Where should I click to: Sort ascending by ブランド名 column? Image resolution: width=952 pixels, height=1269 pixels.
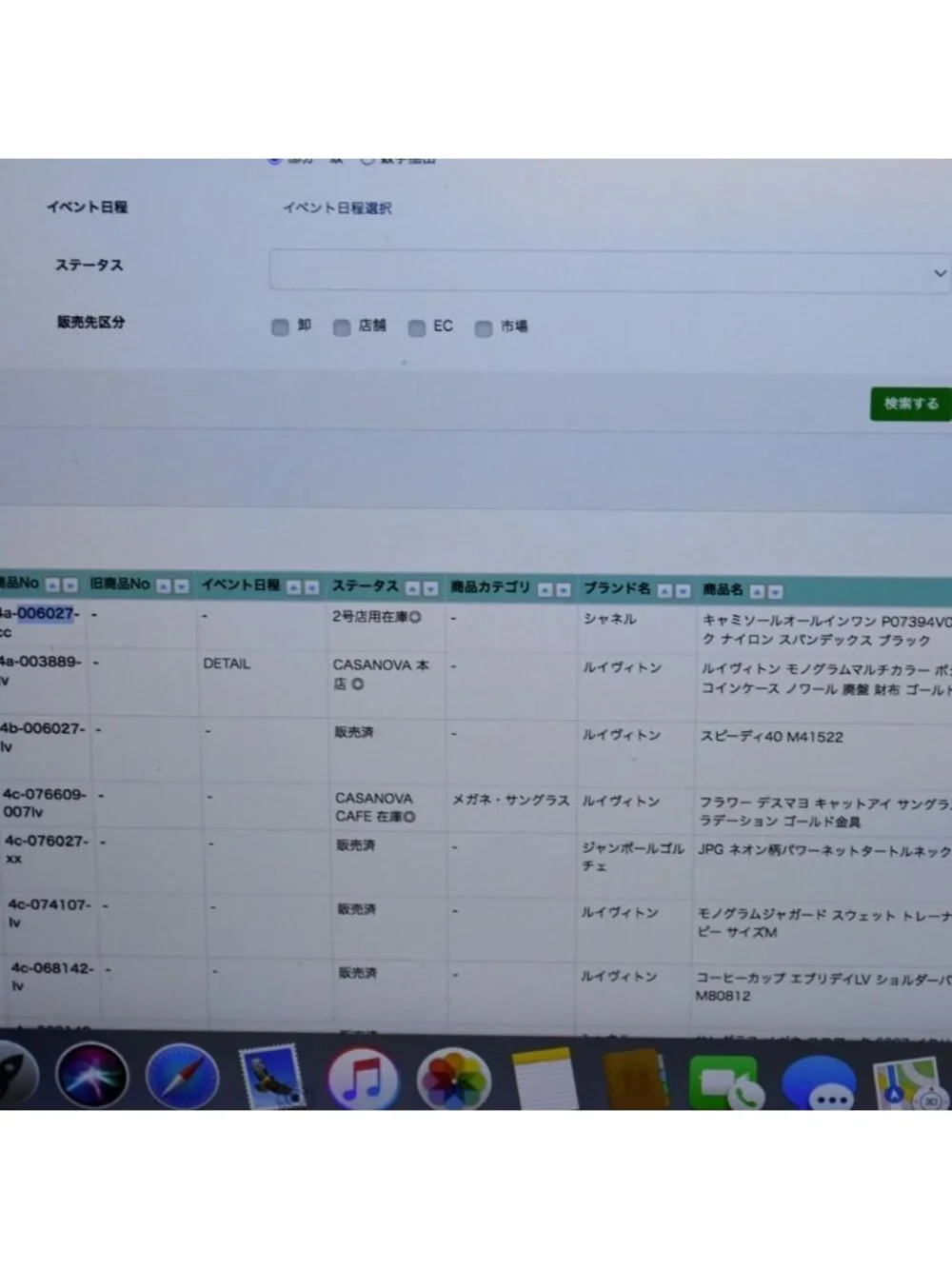click(664, 591)
